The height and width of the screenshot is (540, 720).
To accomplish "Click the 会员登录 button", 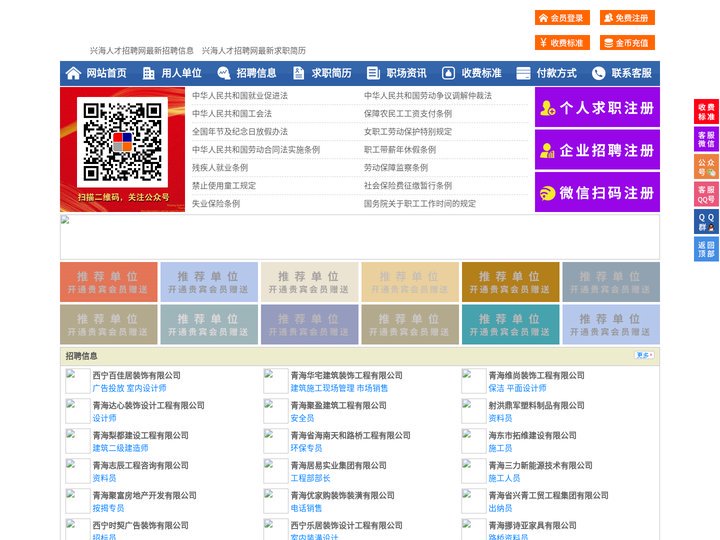I will 562,18.
